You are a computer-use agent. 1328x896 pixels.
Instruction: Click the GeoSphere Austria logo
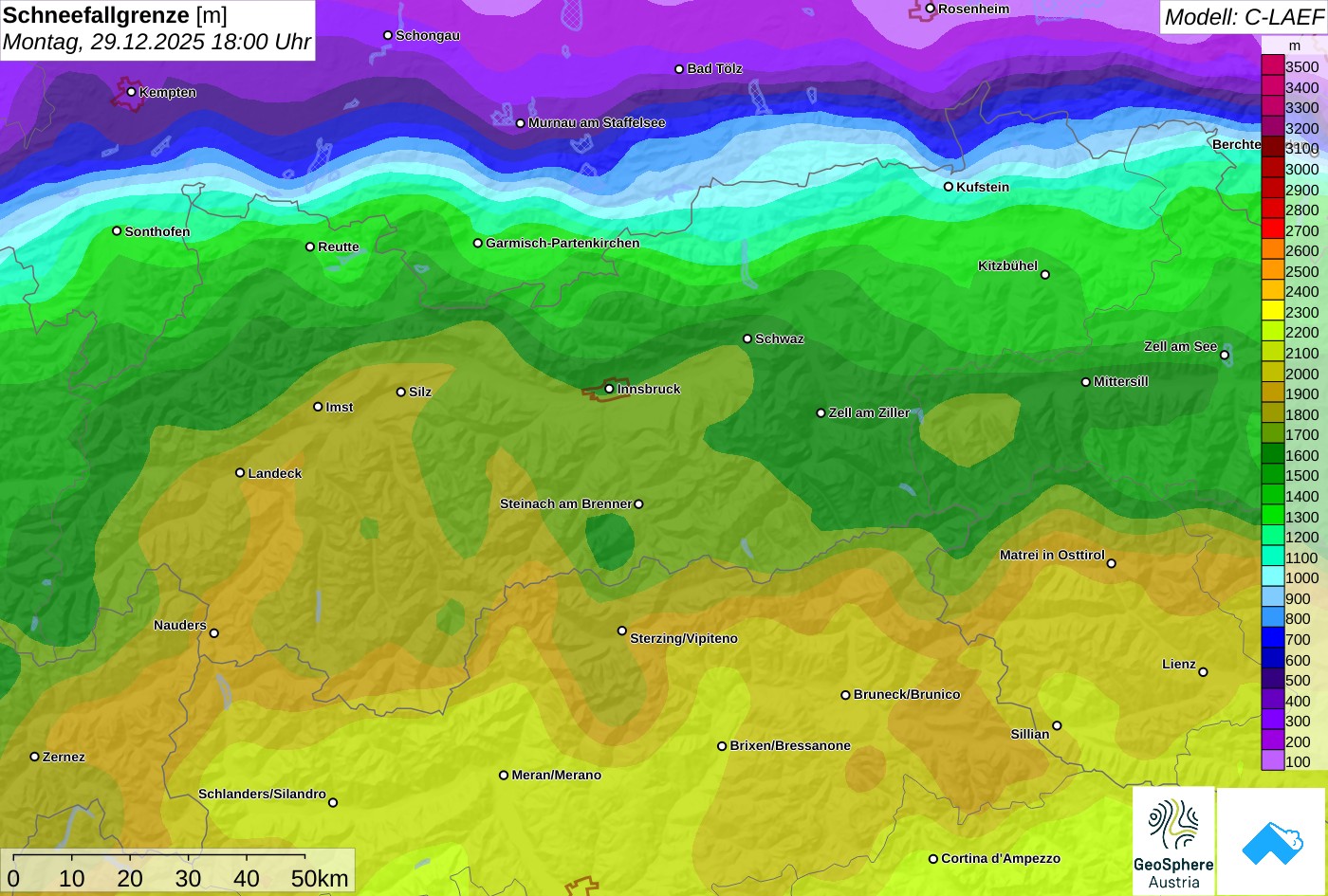click(x=1173, y=841)
